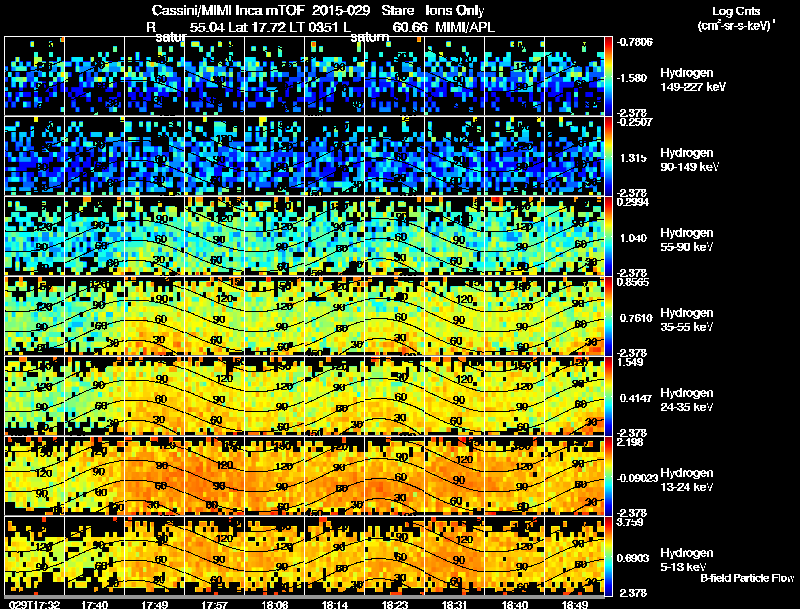
Task: Click the '0.4147' color scale value
Action: pyautogui.click(x=636, y=398)
